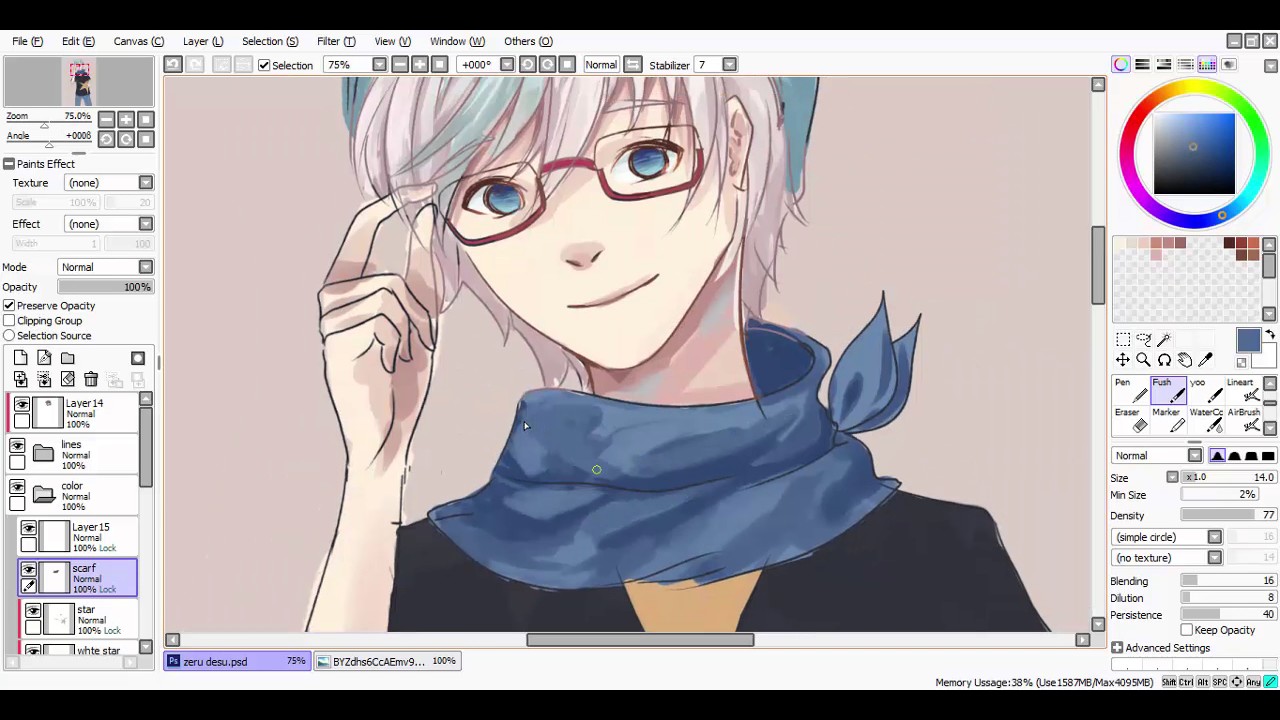This screenshot has height=720, width=1280.
Task: Hide the lines folder via eye icon
Action: [17, 446]
